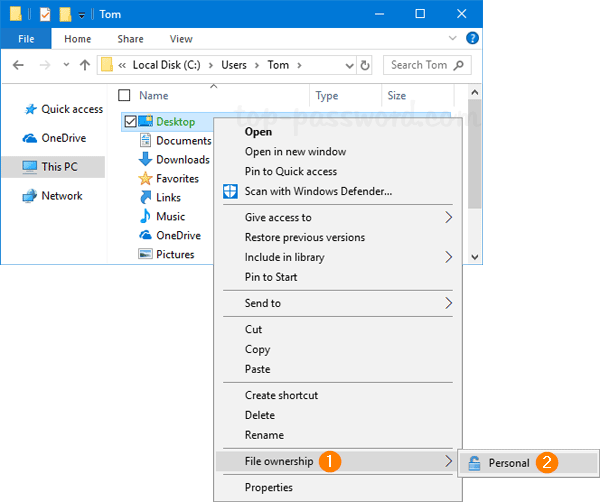Image resolution: width=600 pixels, height=502 pixels.
Task: Open the File ribbon tab
Action: coord(26,39)
